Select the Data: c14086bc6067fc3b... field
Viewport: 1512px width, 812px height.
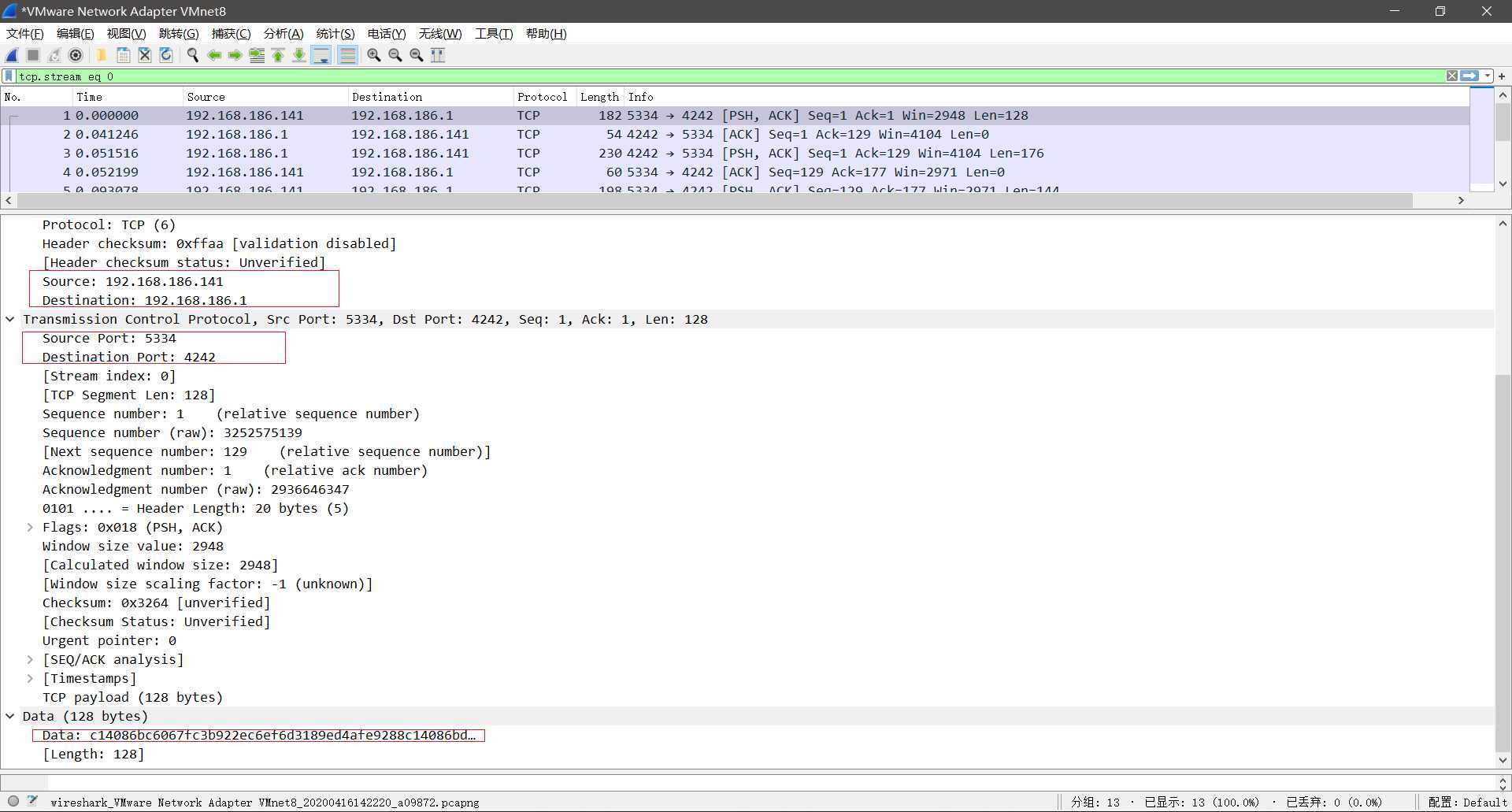pos(259,735)
